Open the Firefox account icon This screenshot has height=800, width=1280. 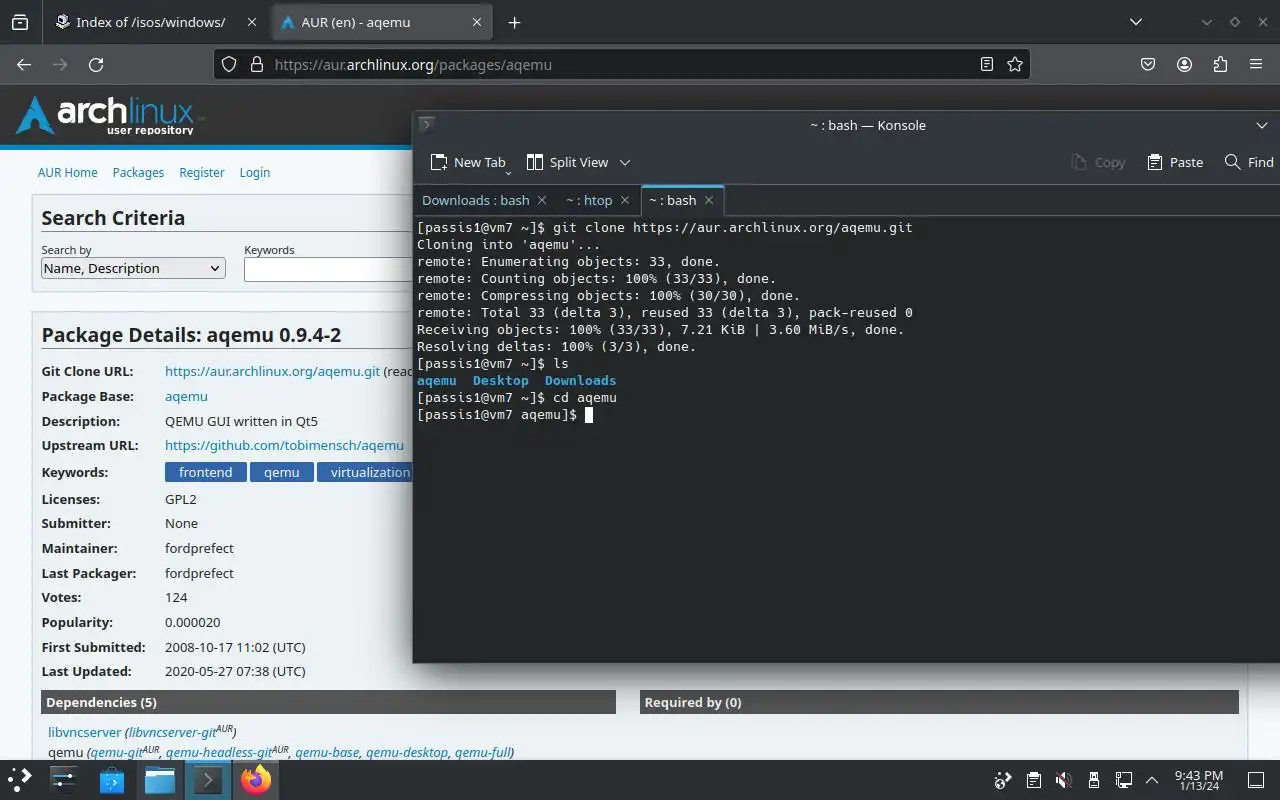point(1184,64)
